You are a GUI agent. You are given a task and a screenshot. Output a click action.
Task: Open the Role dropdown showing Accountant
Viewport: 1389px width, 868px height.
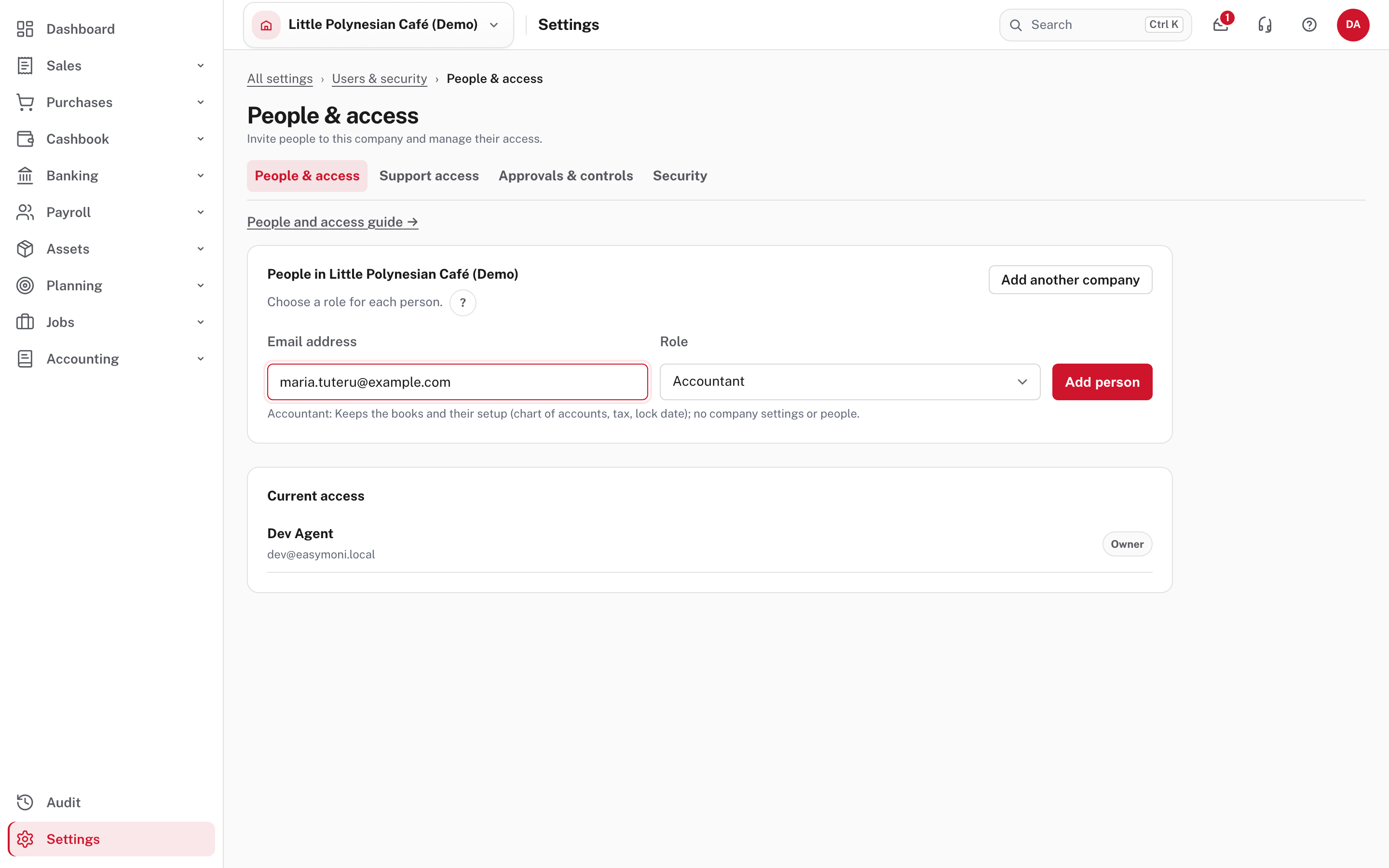pos(849,382)
